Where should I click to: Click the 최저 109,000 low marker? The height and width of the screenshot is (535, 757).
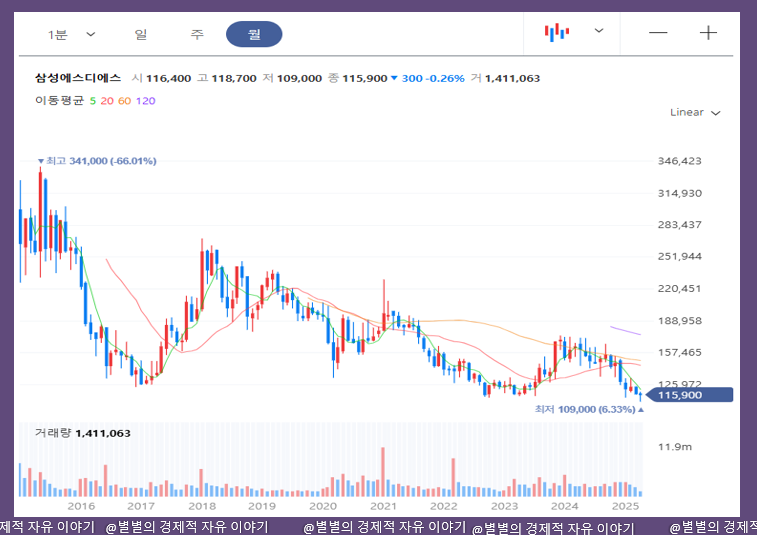tap(589, 409)
